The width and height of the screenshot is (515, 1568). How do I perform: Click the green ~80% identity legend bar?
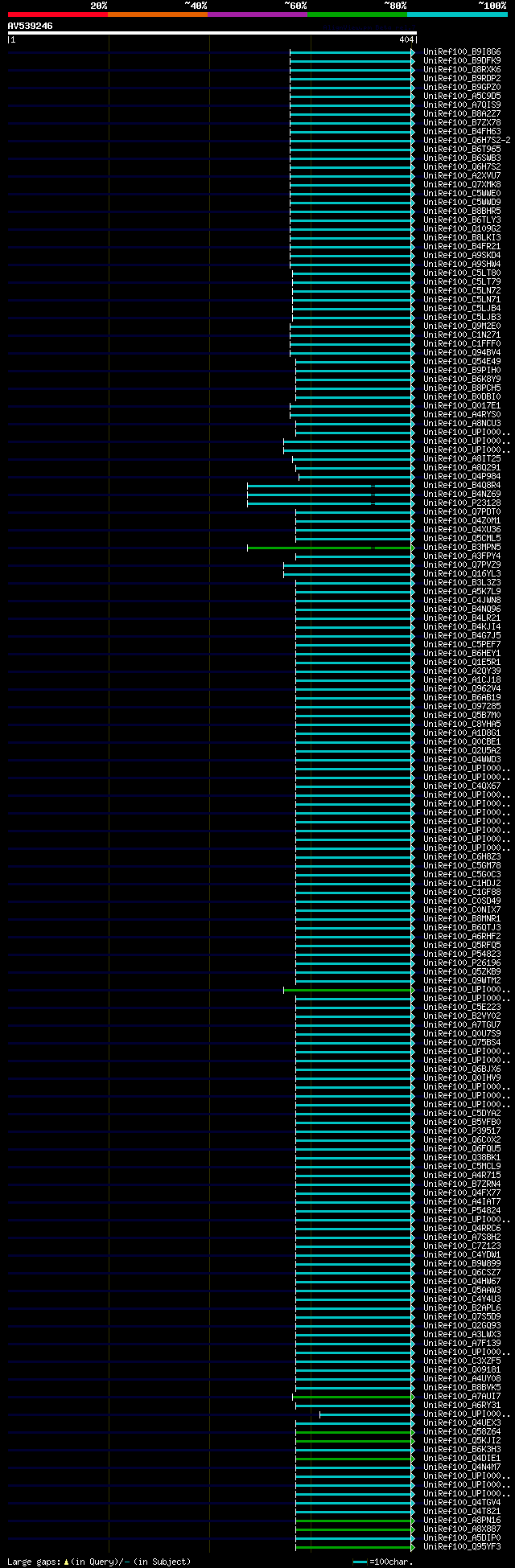point(357,14)
